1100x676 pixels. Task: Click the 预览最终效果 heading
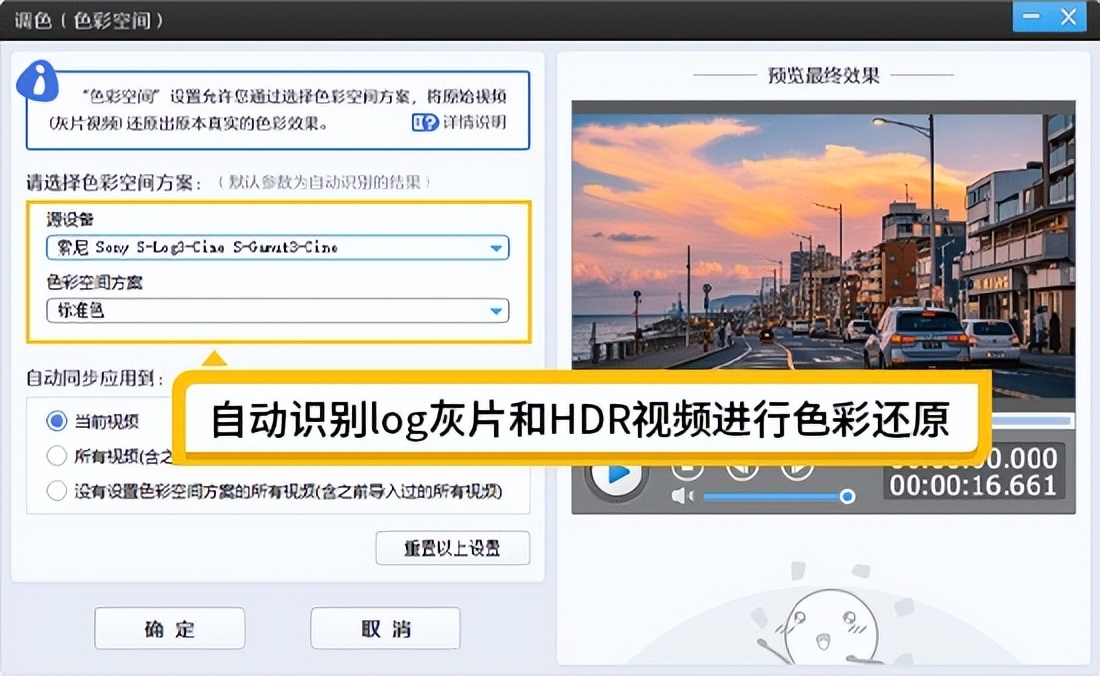coord(824,75)
